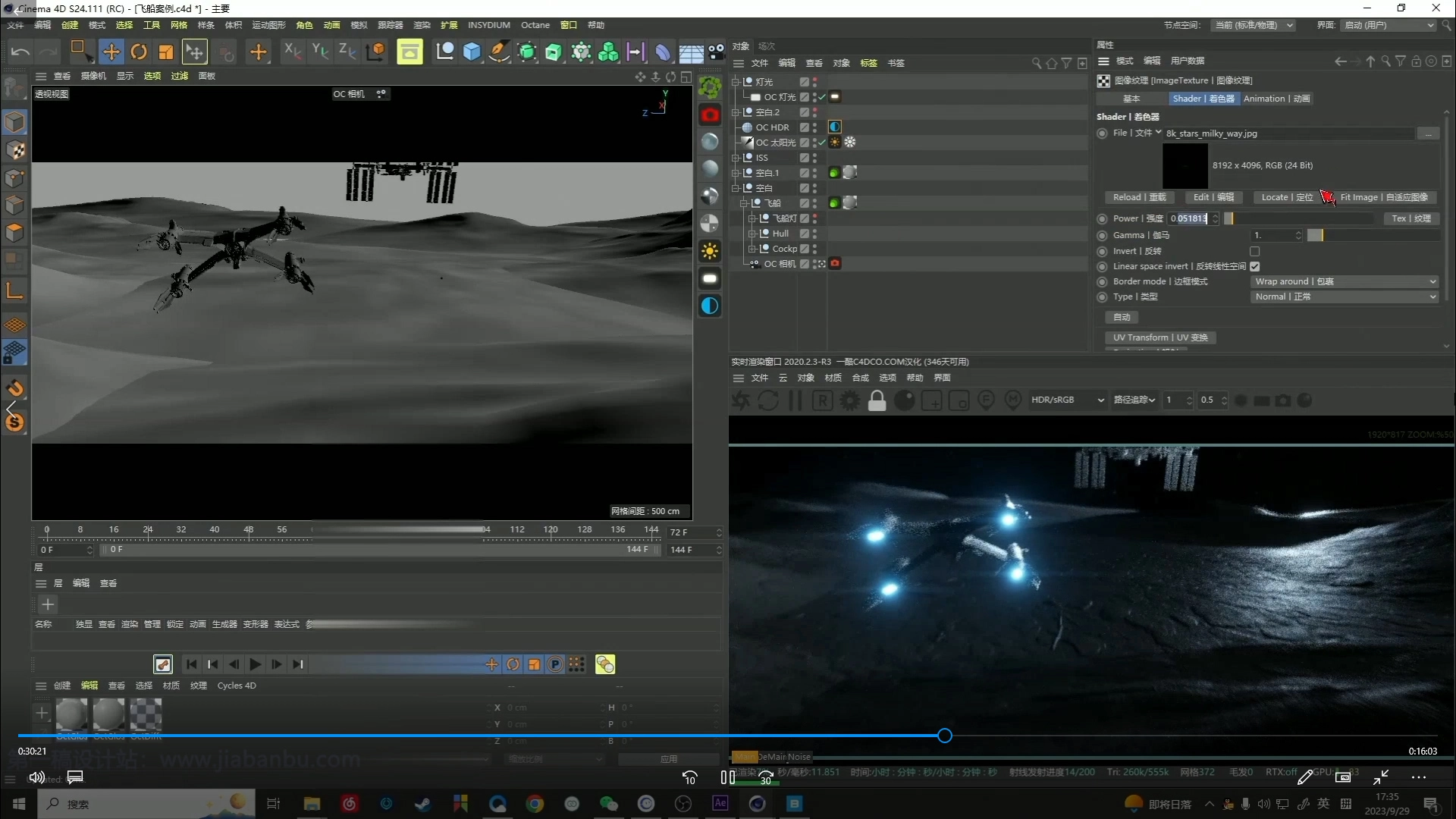Open the Type Normal dropdown
Image resolution: width=1456 pixels, height=819 pixels.
(1345, 297)
